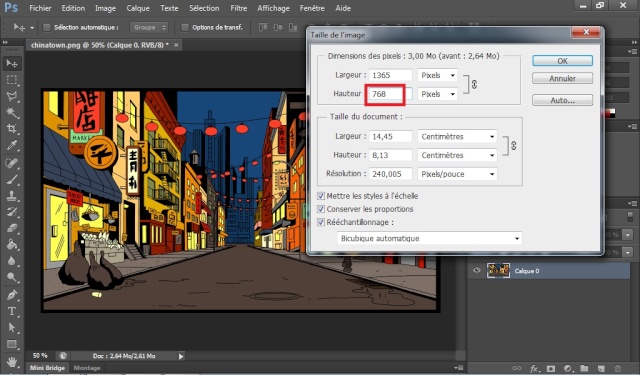Select the Pen tool
This screenshot has height=375, width=640.
(x=12, y=295)
